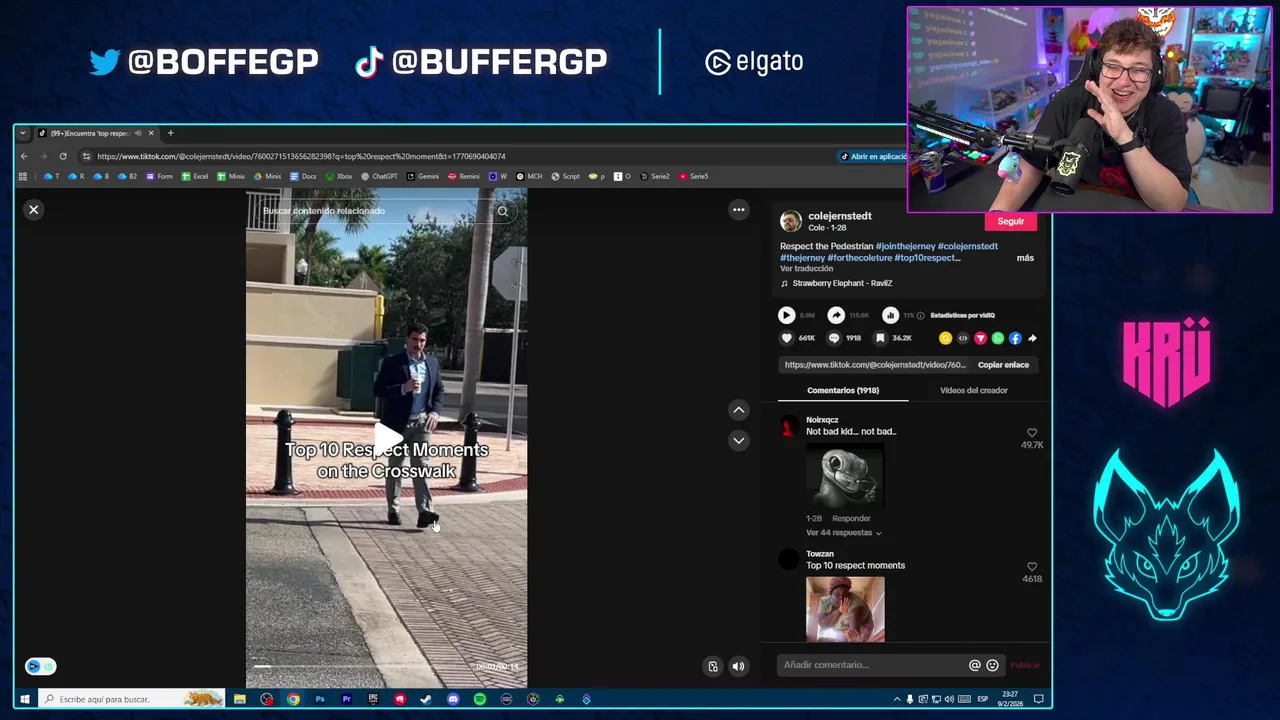Viewport: 1280px width, 720px height.
Task: Open emoji picker in the comment box
Action: point(992,665)
